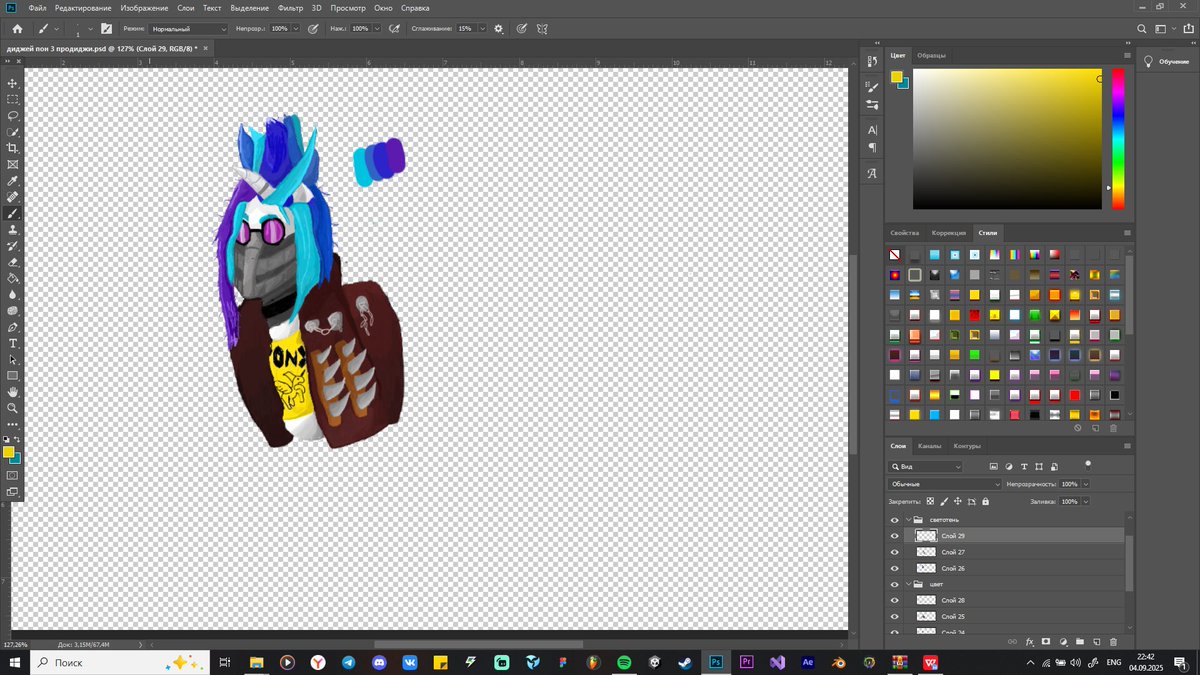Image resolution: width=1200 pixels, height=675 pixels.
Task: Select the Move tool
Action: point(13,83)
